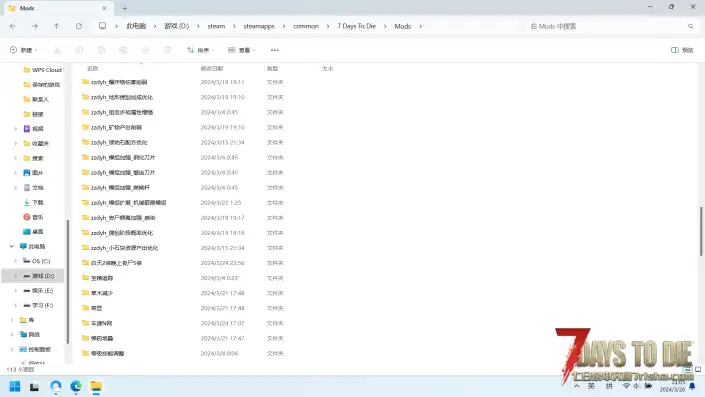Click the monitor icon in address bar
705x397 pixels.
coord(103,26)
